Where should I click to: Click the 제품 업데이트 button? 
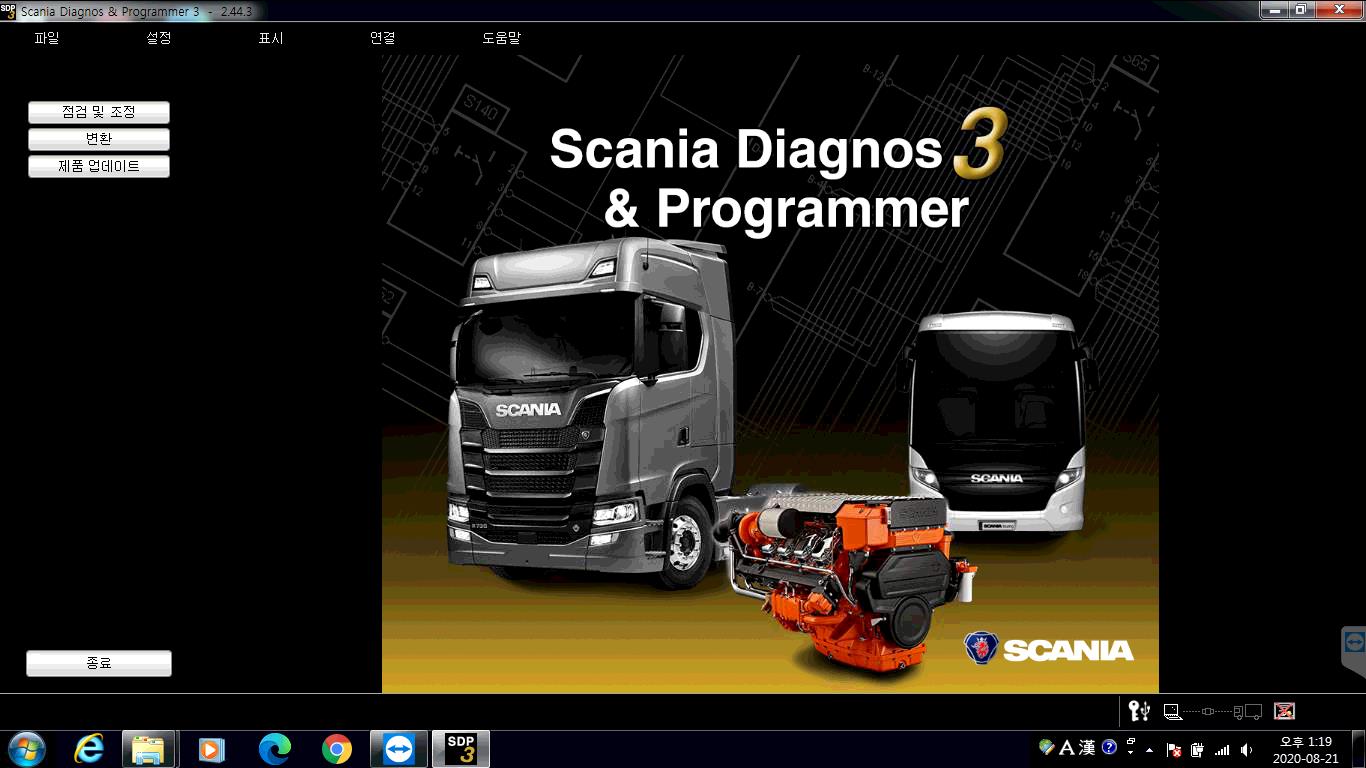(99, 166)
